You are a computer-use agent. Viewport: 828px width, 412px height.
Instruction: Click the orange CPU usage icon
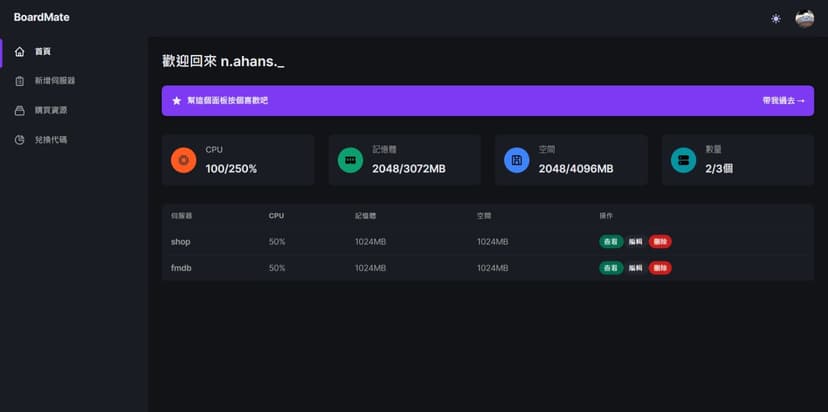click(x=183, y=160)
